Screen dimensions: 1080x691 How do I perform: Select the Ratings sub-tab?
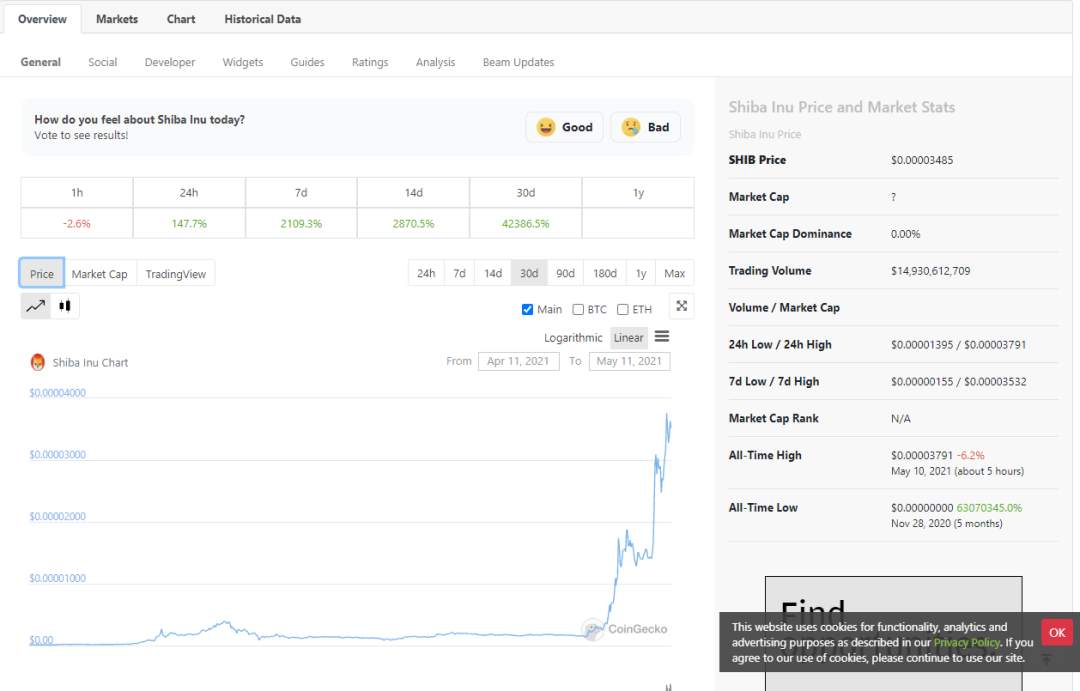click(x=370, y=62)
